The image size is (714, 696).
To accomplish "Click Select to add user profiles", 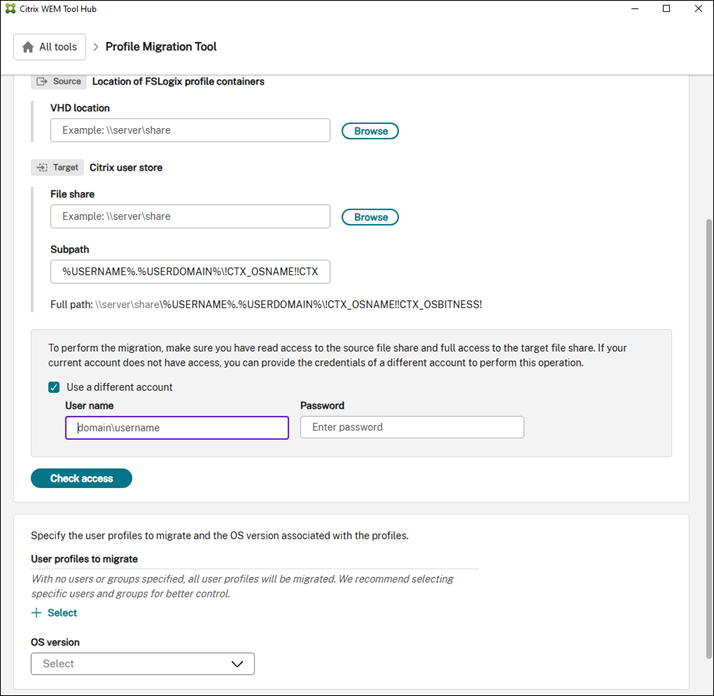I will click(x=62, y=613).
